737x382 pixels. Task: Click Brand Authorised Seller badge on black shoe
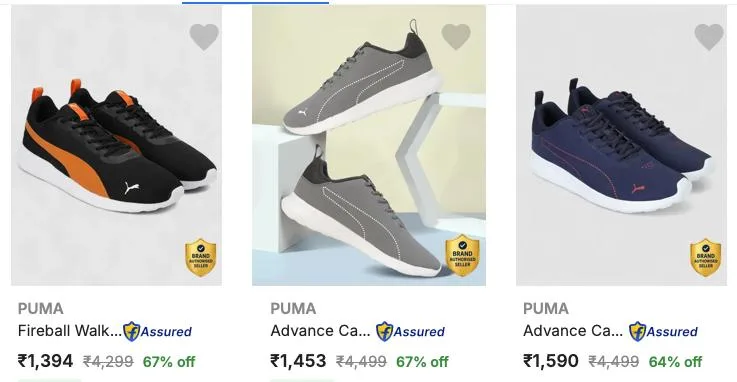(201, 257)
